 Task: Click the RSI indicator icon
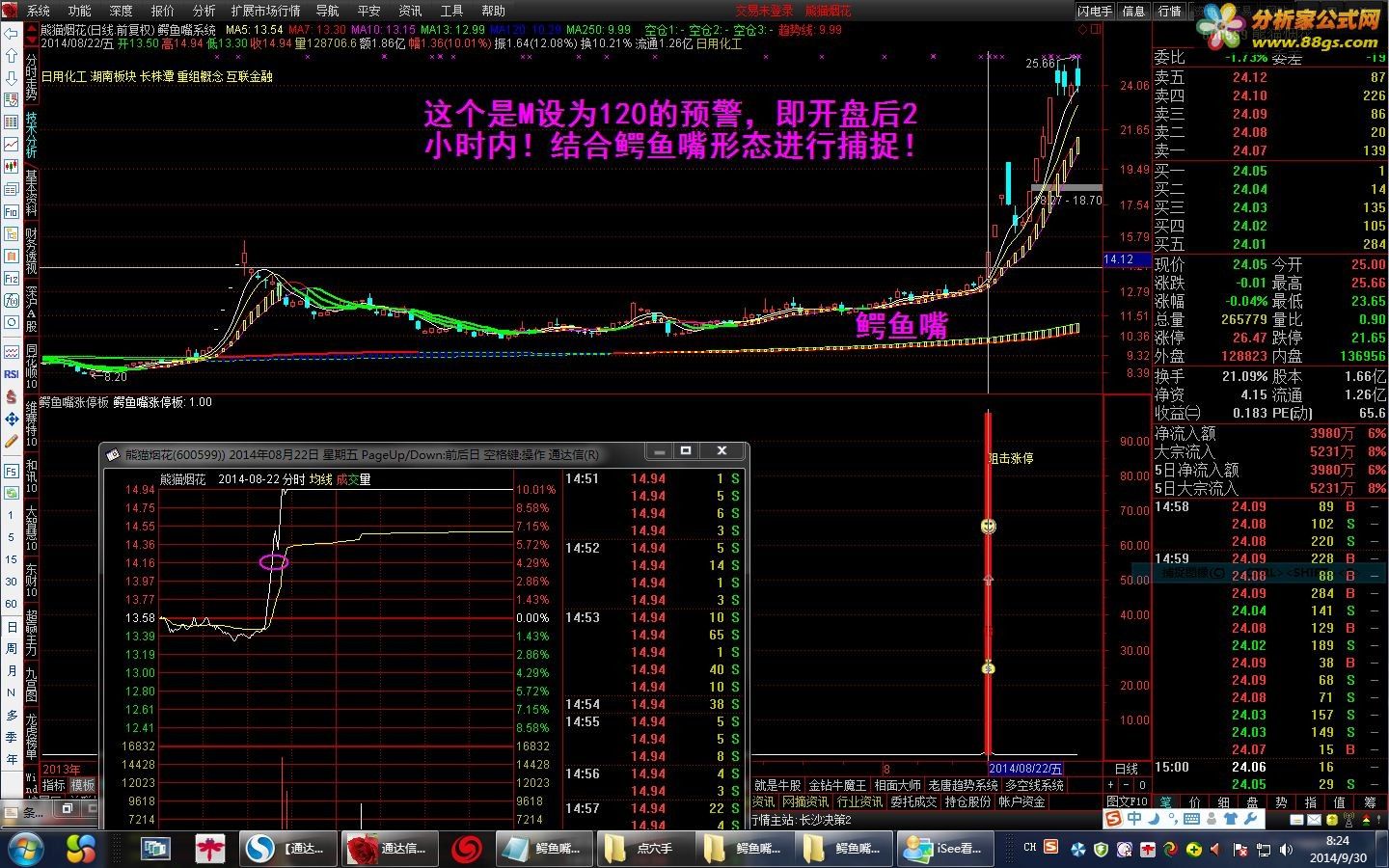(11, 373)
